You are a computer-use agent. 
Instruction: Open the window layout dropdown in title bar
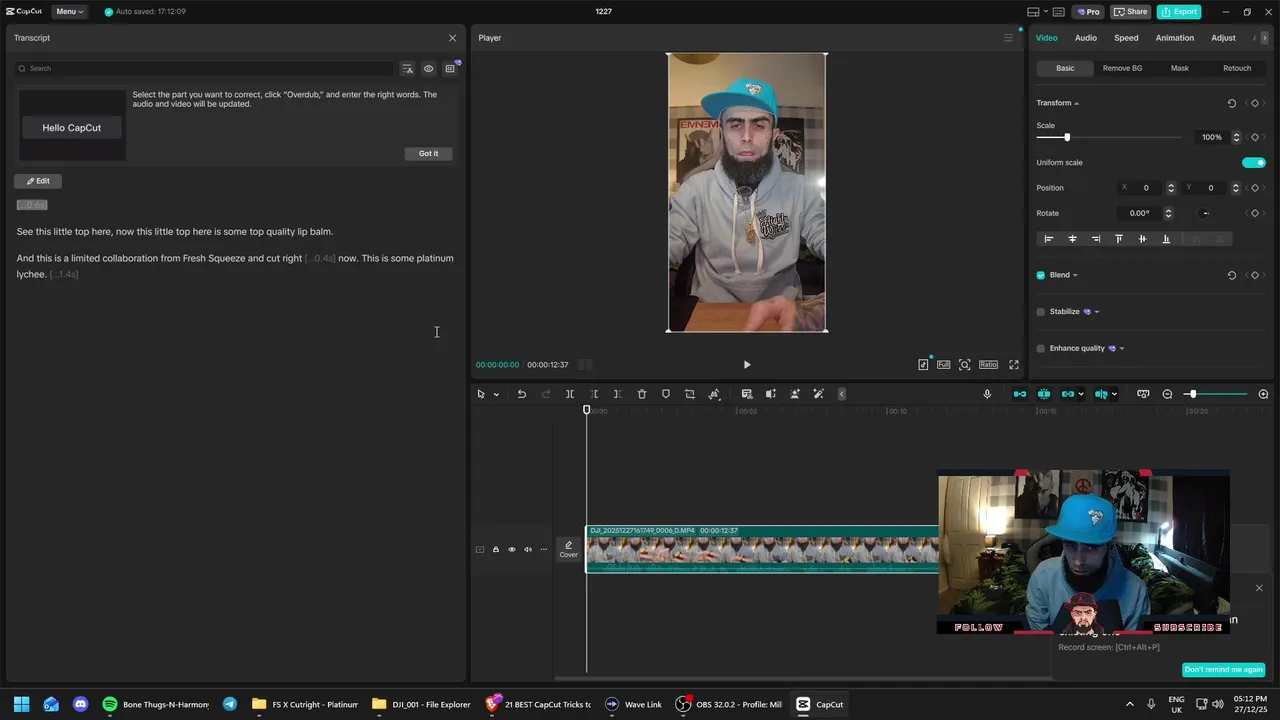[x=1047, y=12]
